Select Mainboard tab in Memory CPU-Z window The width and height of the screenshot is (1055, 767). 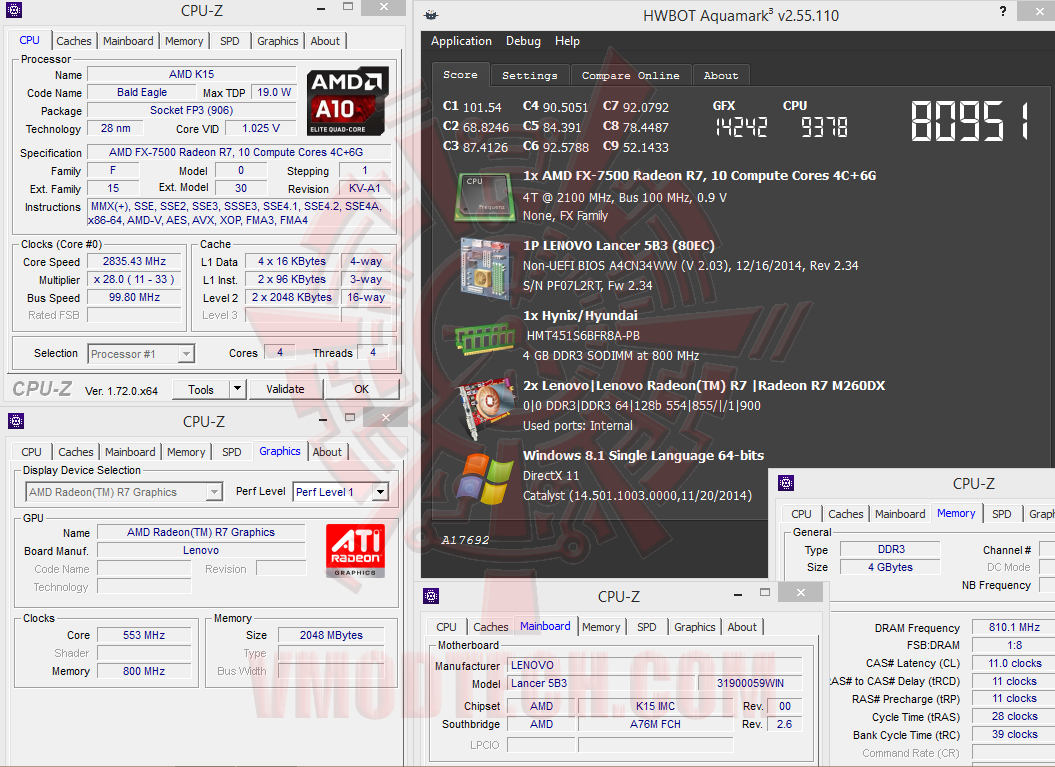tap(900, 514)
